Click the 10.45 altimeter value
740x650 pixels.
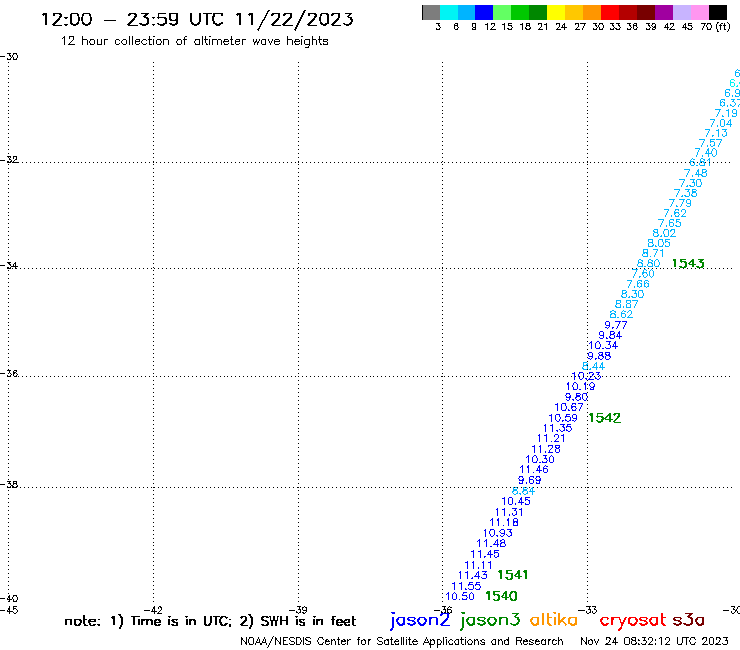click(x=516, y=501)
